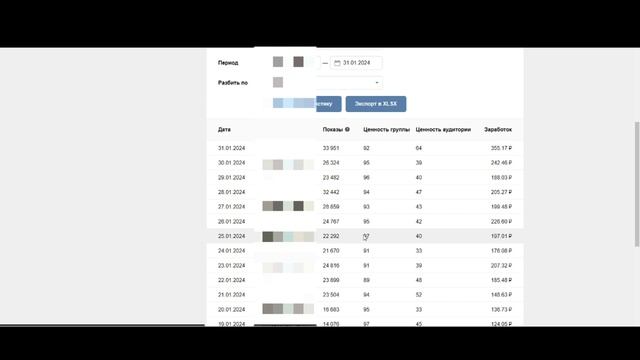Click the Показы value in the 31.01.2024 row

(331, 148)
